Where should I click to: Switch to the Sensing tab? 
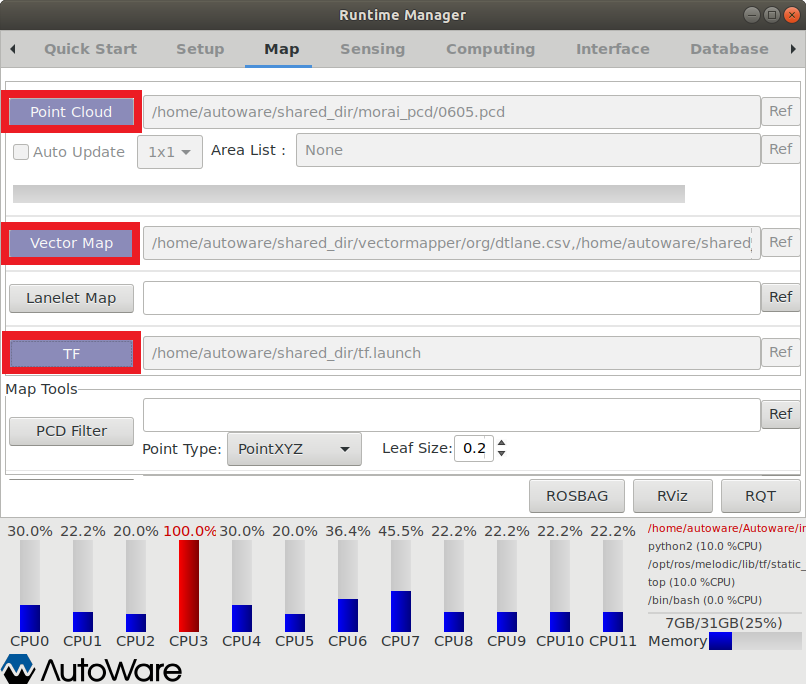point(372,49)
